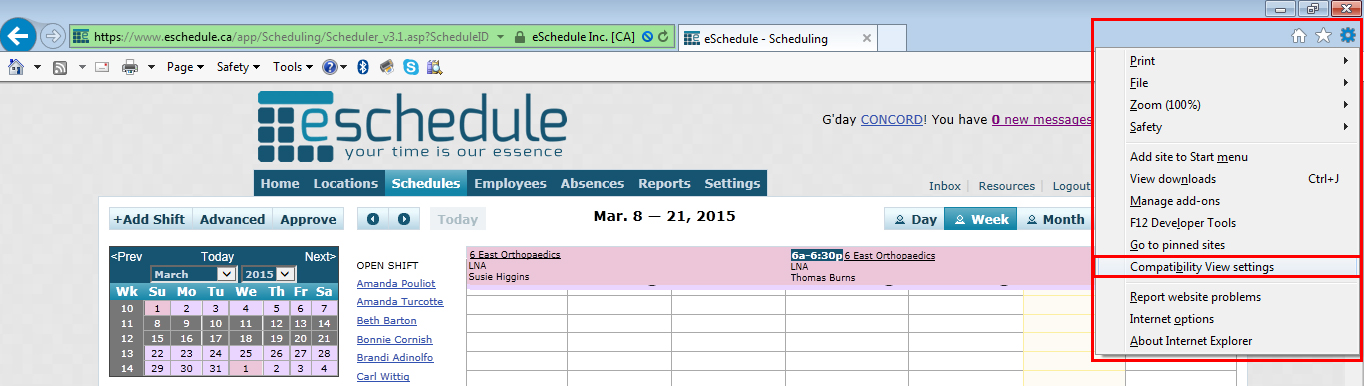This screenshot has height=386, width=1364.
Task: Click the Read mail envelope icon
Action: [101, 67]
